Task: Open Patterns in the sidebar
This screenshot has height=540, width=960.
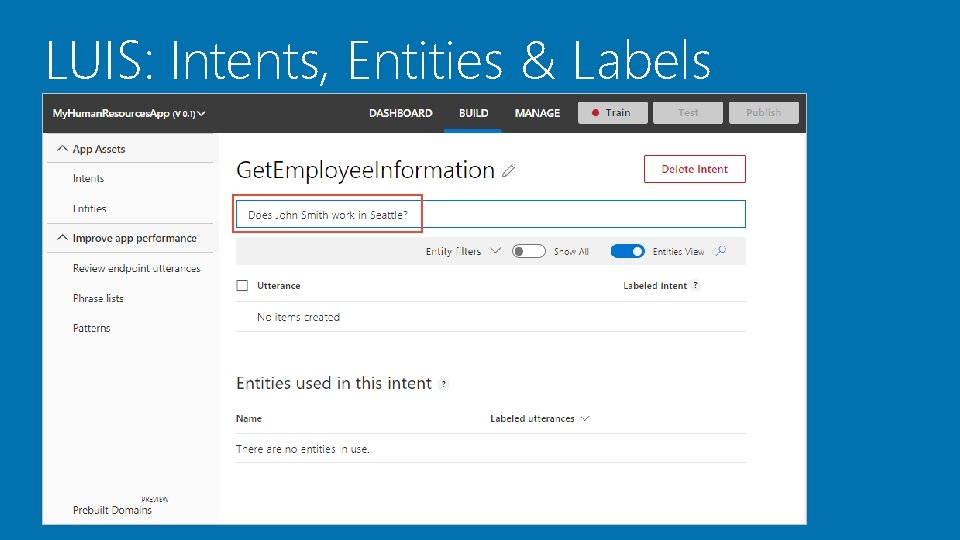Action: [91, 328]
